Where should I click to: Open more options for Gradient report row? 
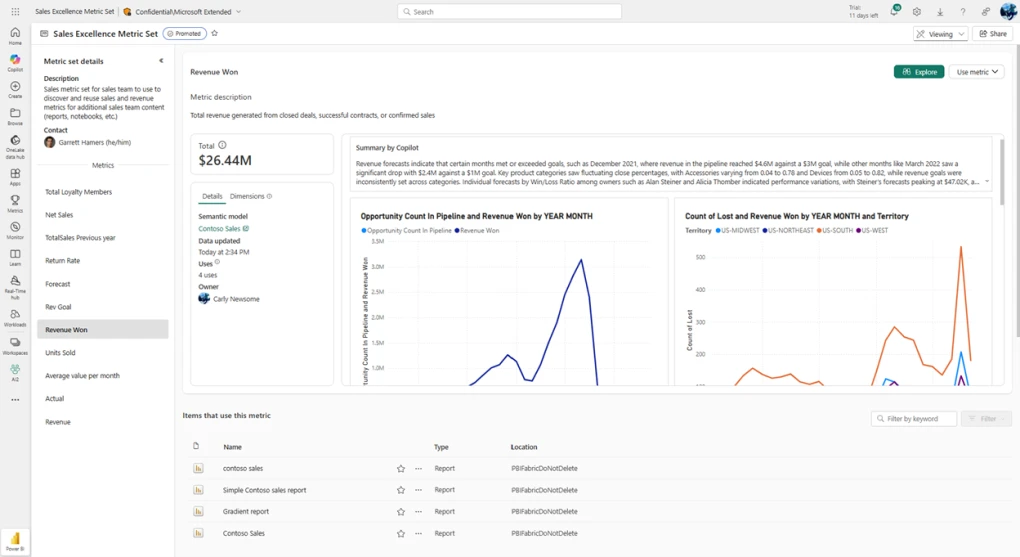[418, 511]
